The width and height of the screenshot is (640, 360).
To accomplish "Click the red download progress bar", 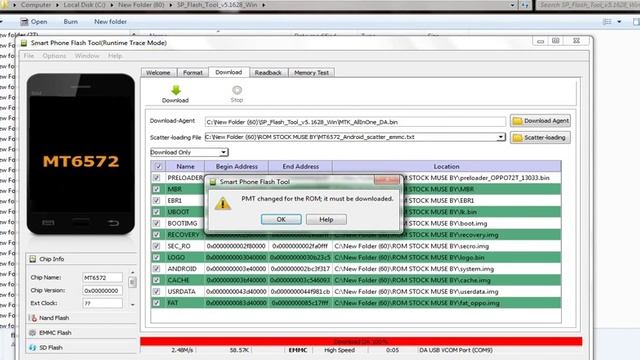I will [x=361, y=342].
